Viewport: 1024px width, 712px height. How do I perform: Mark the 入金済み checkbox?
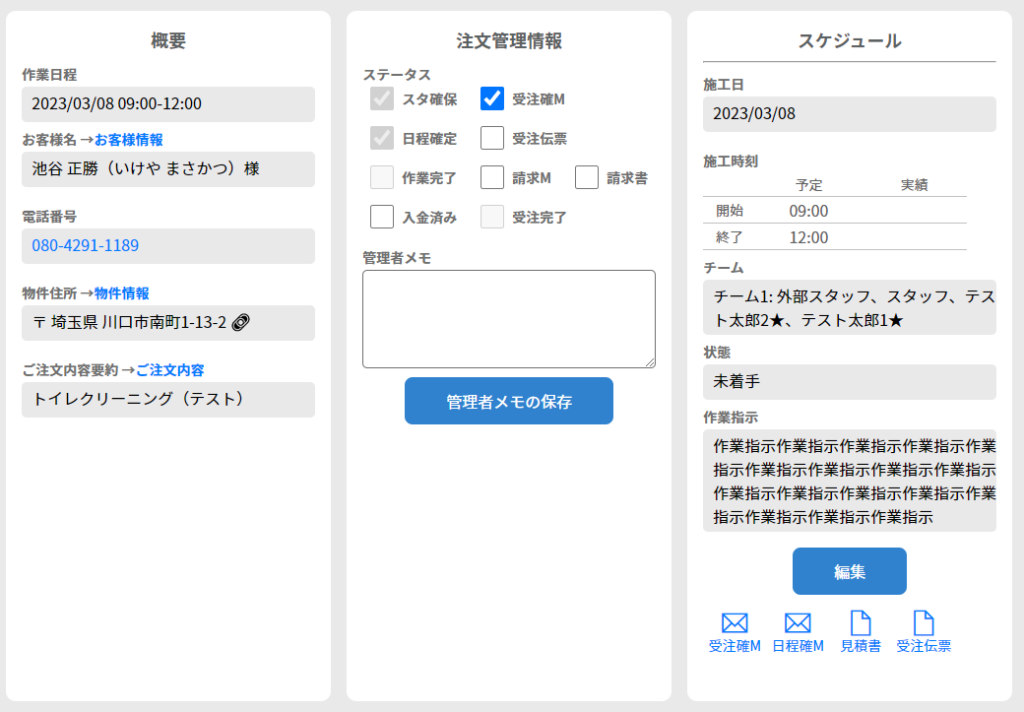click(x=382, y=216)
